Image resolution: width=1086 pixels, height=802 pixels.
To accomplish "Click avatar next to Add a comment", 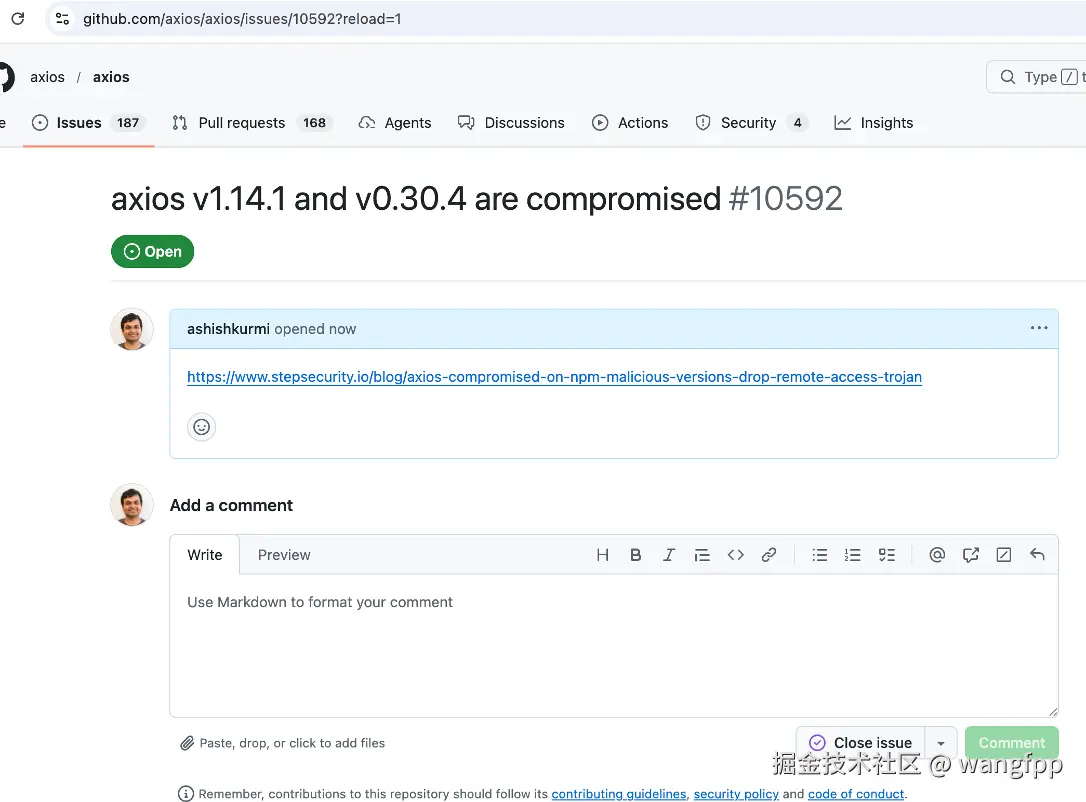I will (x=132, y=505).
